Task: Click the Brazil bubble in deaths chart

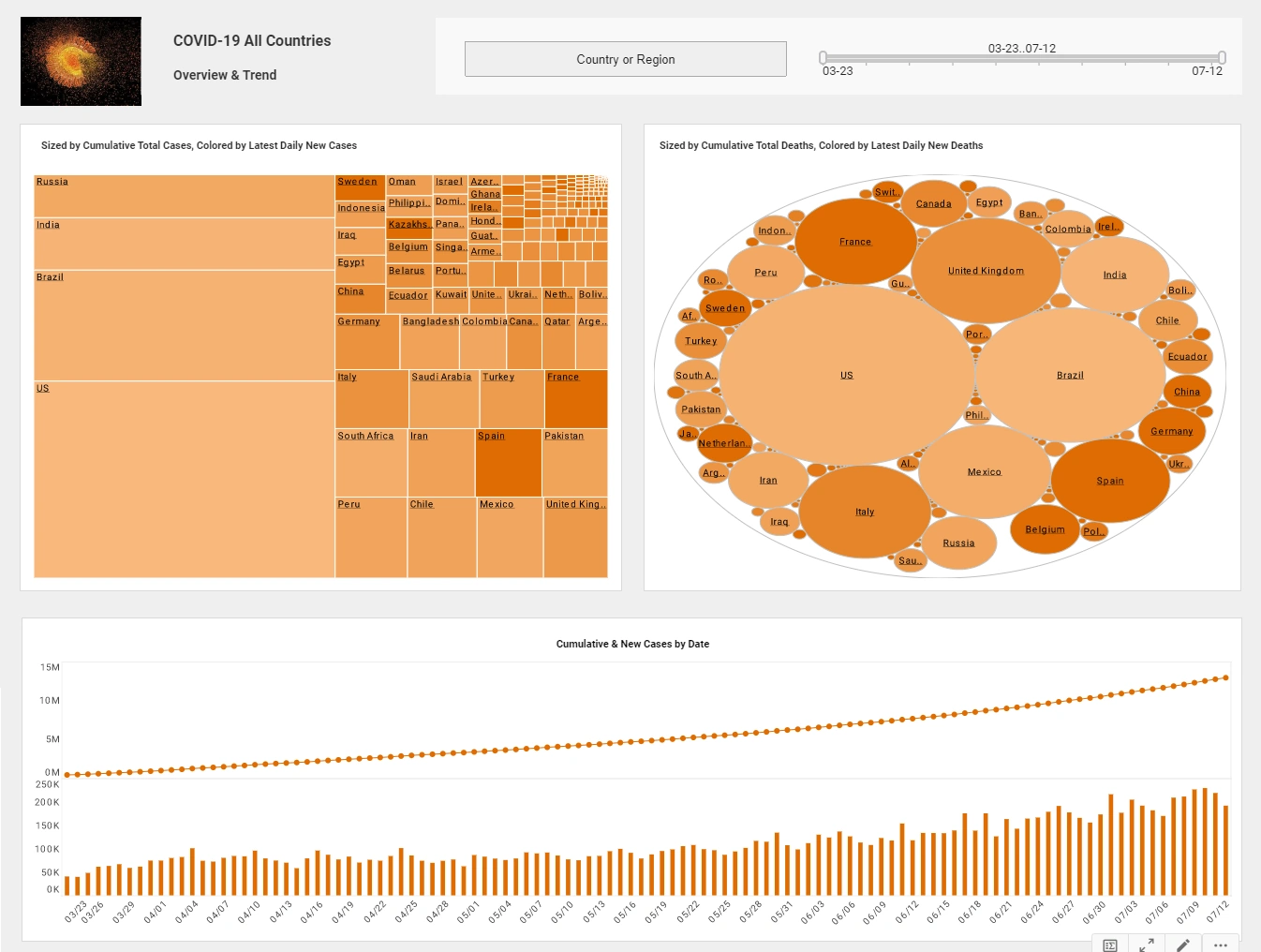Action: click(x=1070, y=375)
